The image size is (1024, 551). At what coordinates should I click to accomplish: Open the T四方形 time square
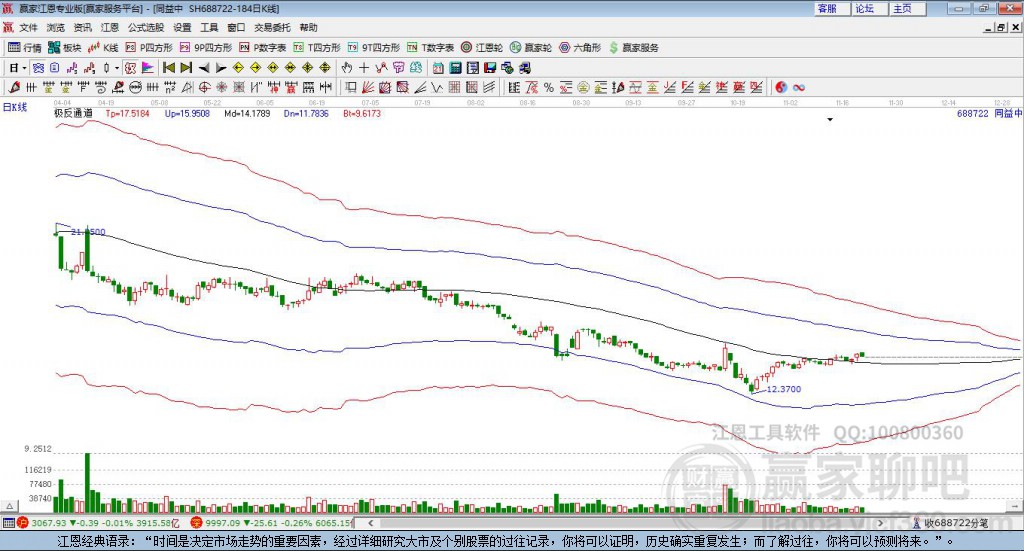tap(317, 48)
